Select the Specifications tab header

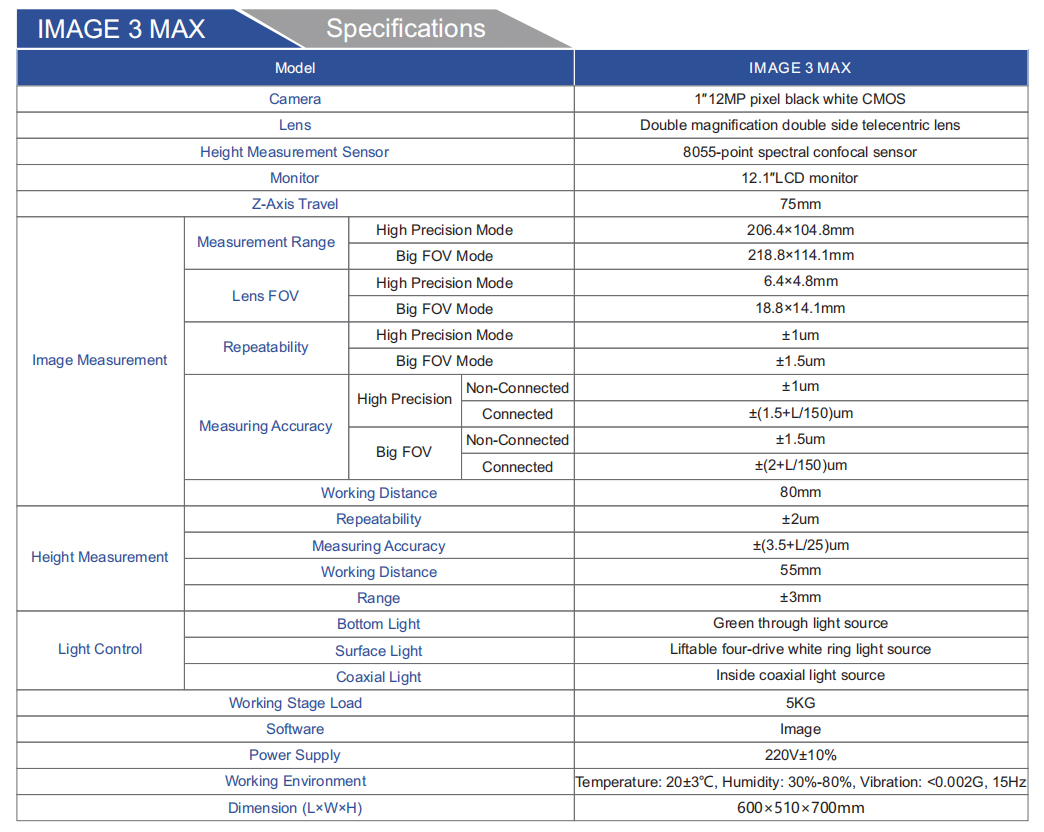pos(405,29)
